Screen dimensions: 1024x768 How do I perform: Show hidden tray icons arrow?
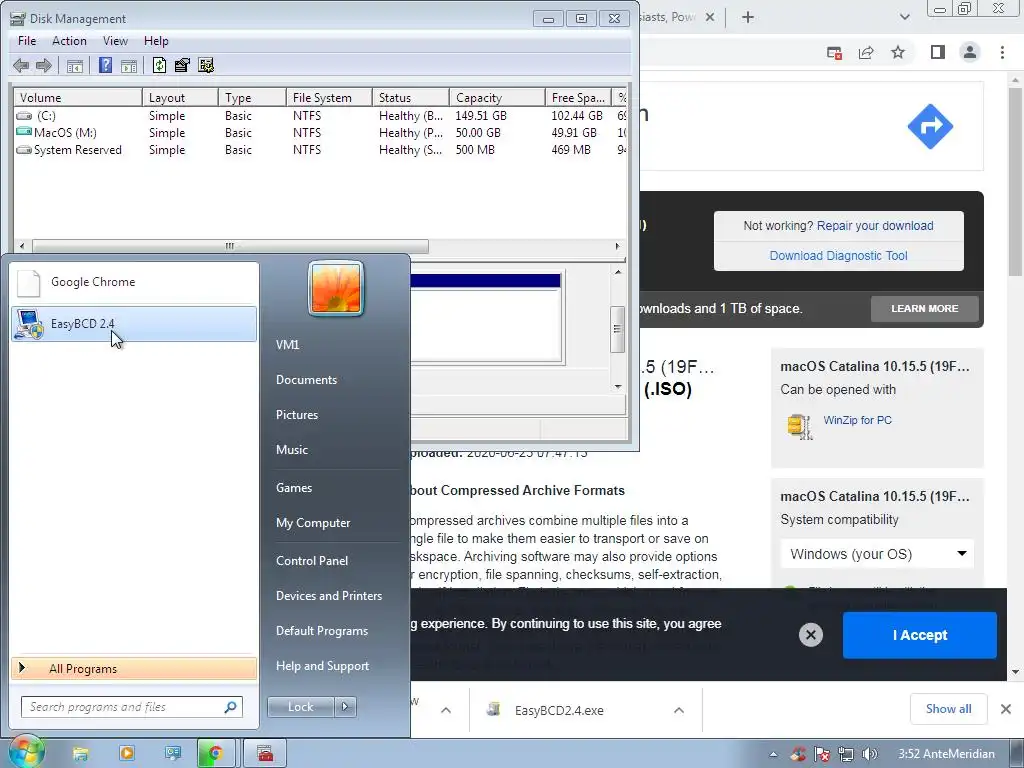pos(773,754)
